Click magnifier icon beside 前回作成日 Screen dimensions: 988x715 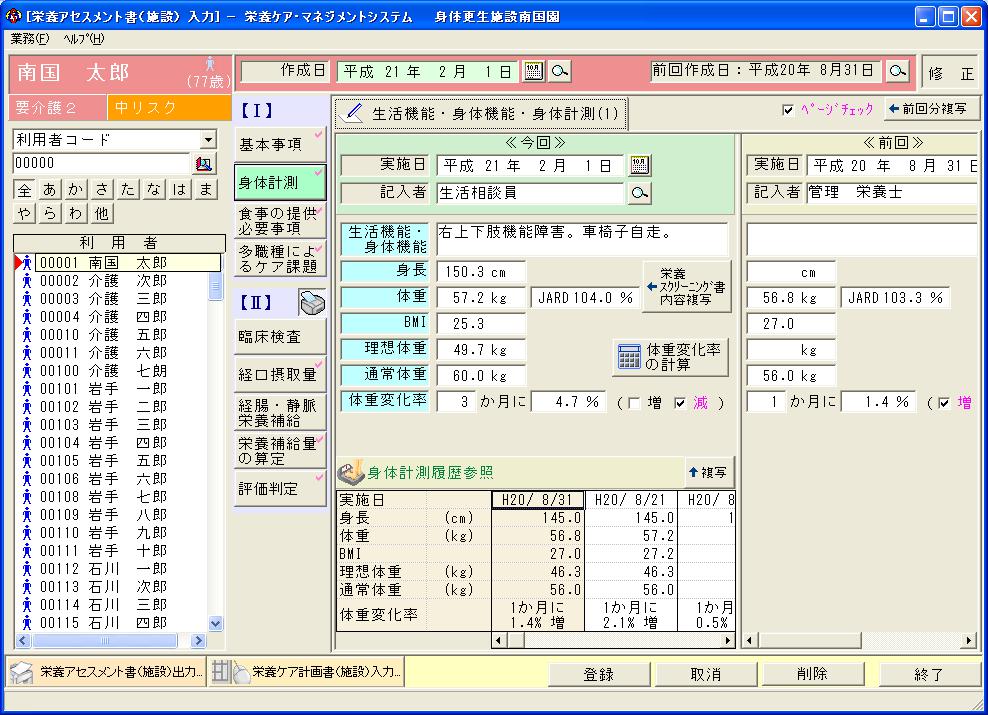click(x=898, y=71)
